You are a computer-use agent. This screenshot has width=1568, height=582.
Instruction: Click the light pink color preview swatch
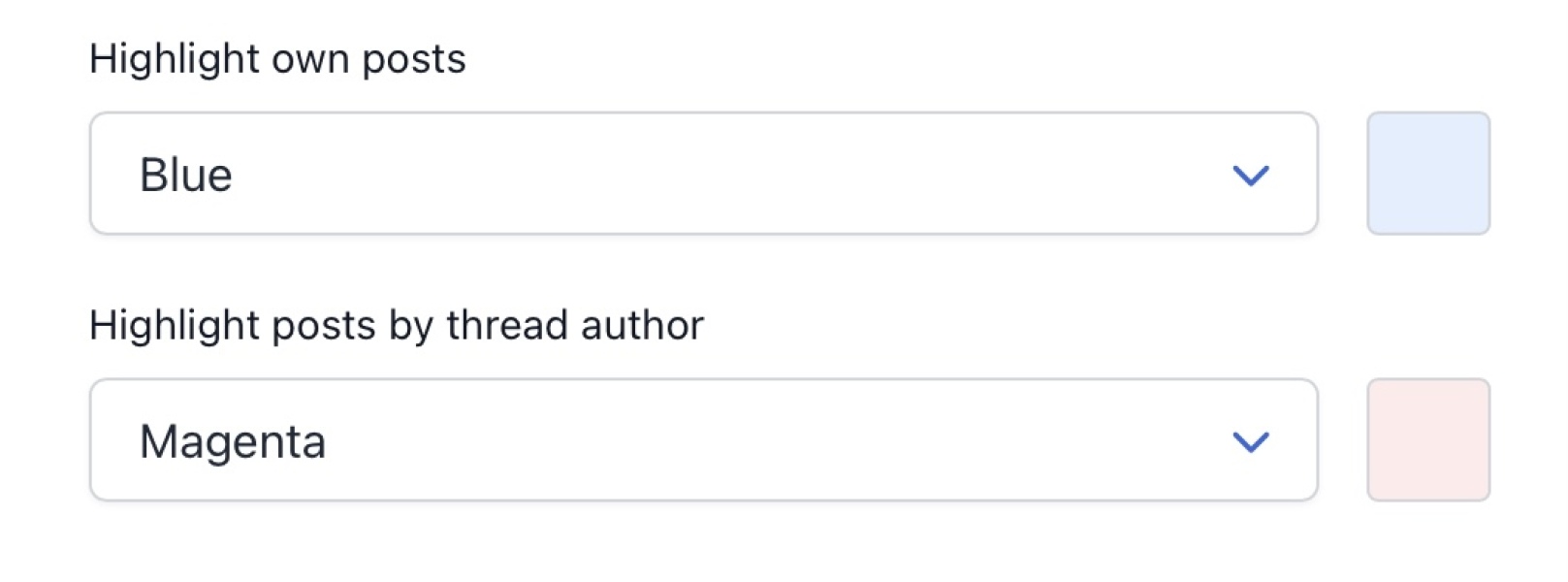(1427, 440)
